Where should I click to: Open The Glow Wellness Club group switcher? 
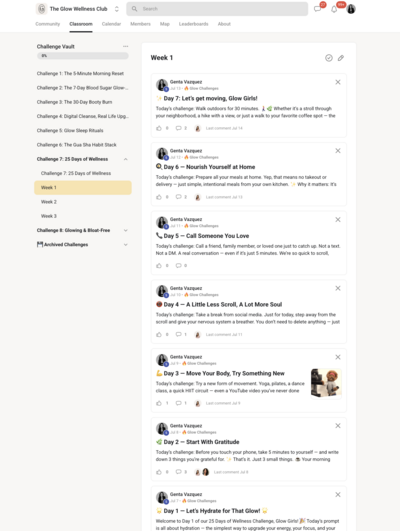[x=117, y=9]
